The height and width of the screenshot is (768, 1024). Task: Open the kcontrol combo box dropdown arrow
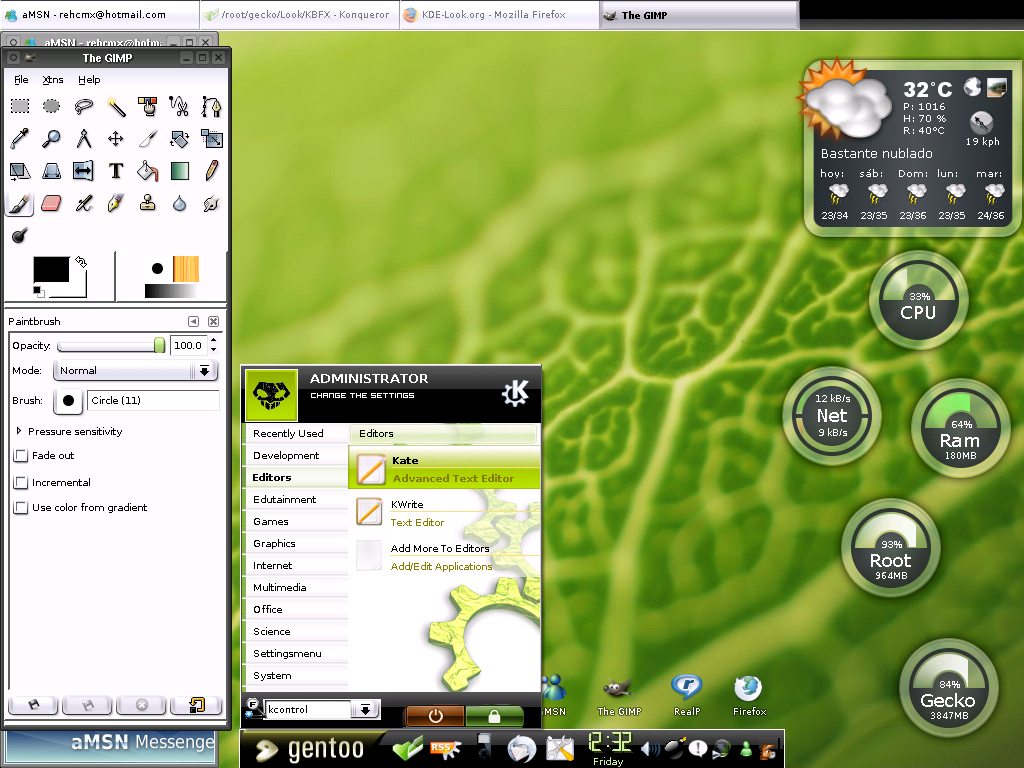click(x=366, y=709)
